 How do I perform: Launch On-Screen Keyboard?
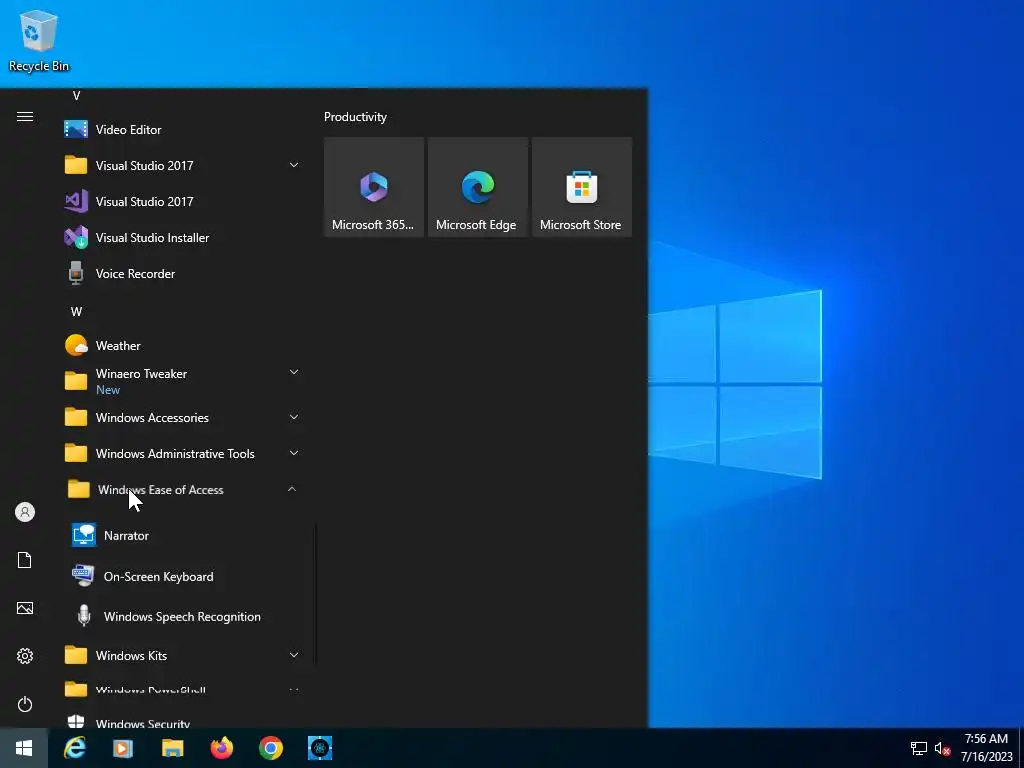pyautogui.click(x=184, y=577)
